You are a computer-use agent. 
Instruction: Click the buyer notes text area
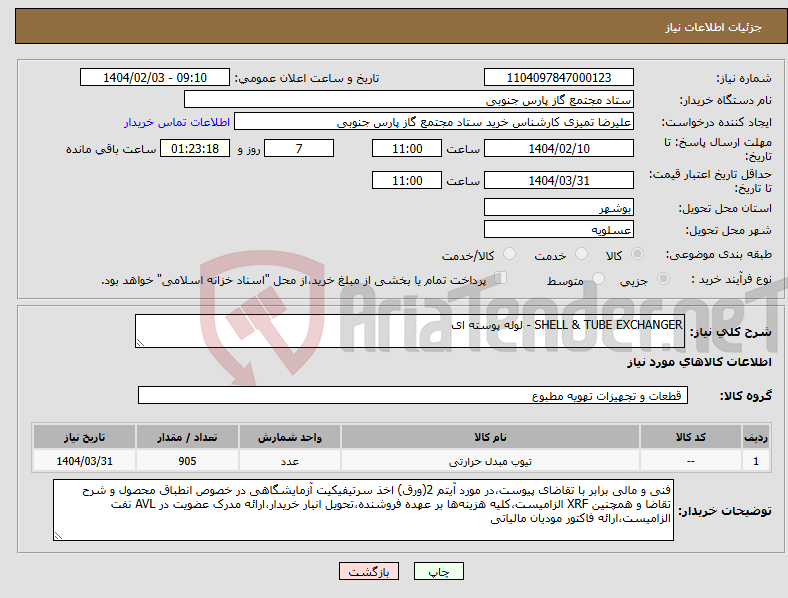pyautogui.click(x=363, y=510)
